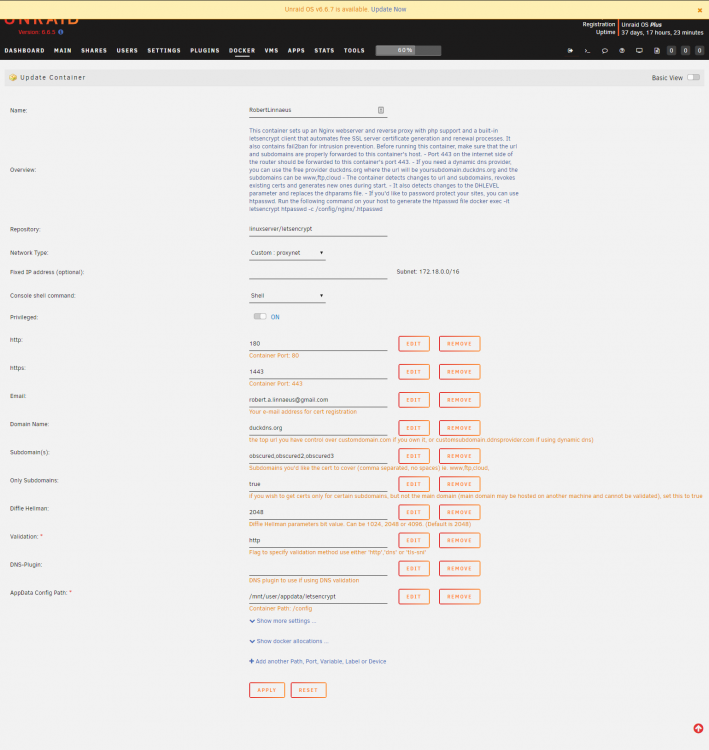Toggle the Basic View switch
Image resolution: width=709 pixels, height=750 pixels.
pyautogui.click(x=693, y=77)
